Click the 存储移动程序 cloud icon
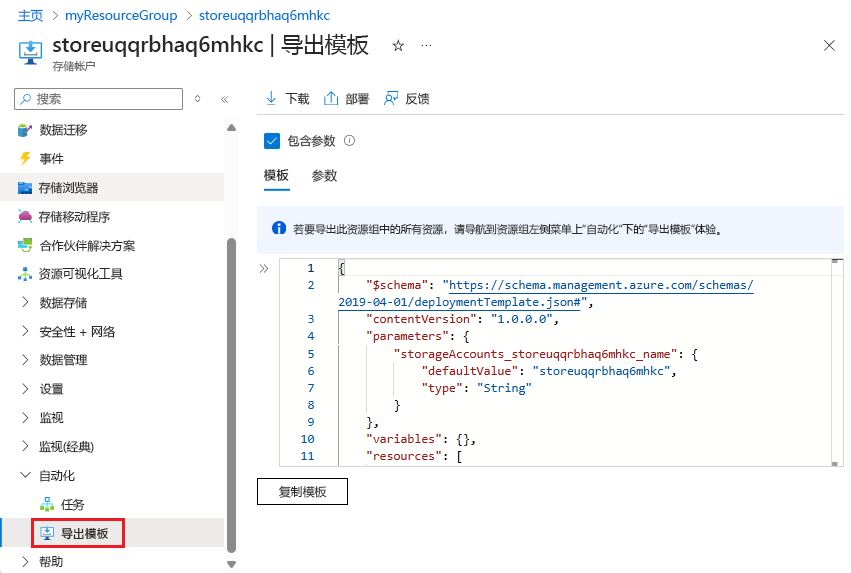 click(x=25, y=217)
